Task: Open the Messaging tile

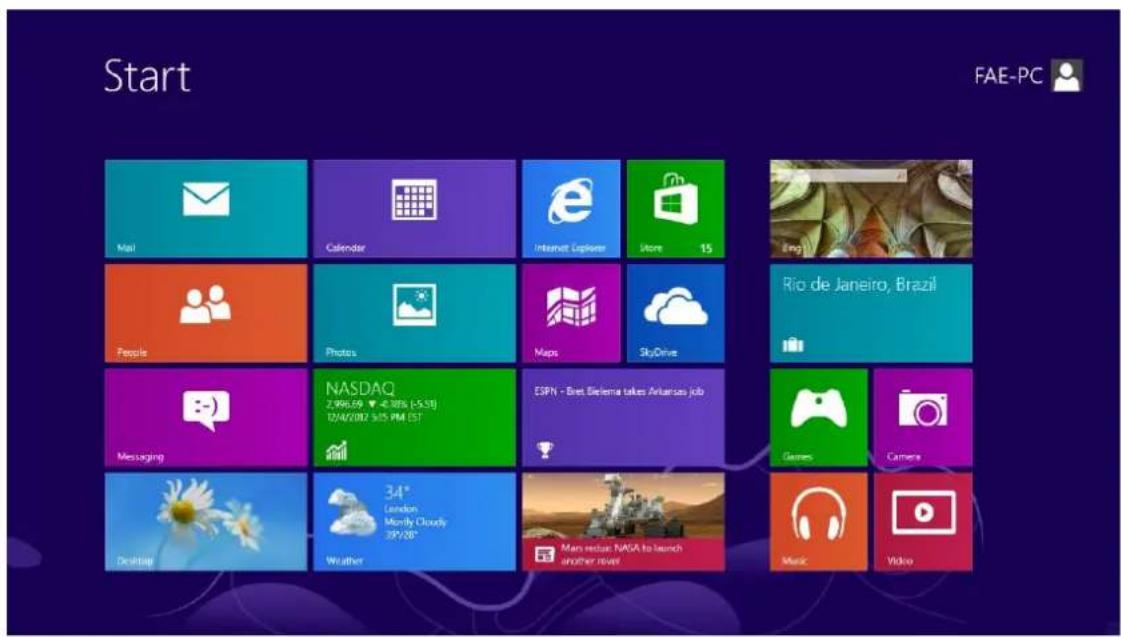Action: (206, 418)
